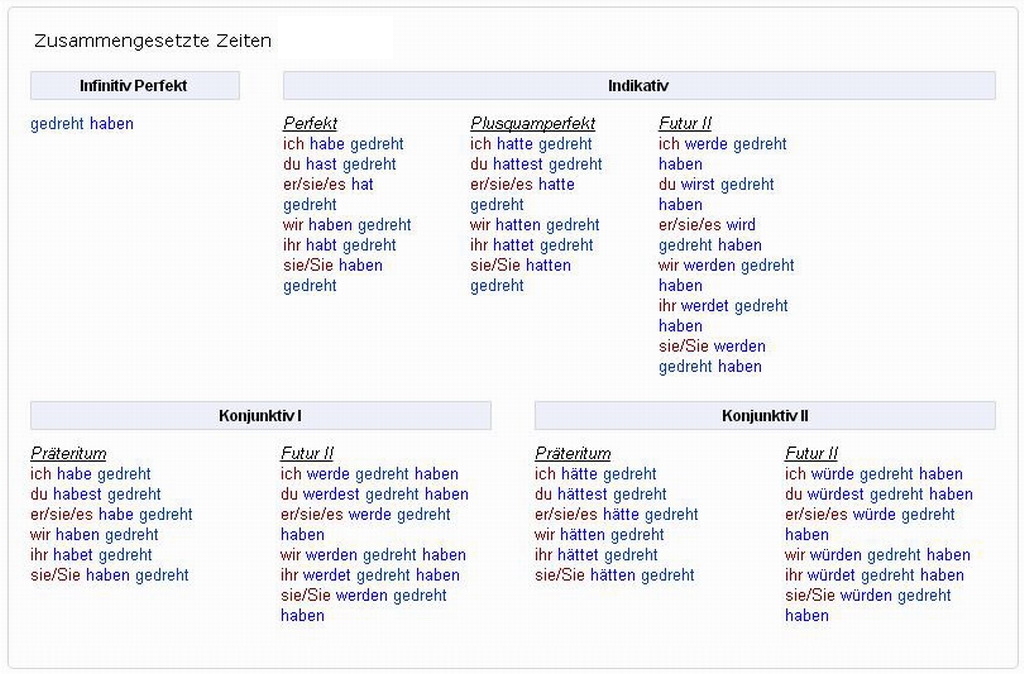
Task: Click the "Konjunktiv II" section header
Action: coord(765,416)
